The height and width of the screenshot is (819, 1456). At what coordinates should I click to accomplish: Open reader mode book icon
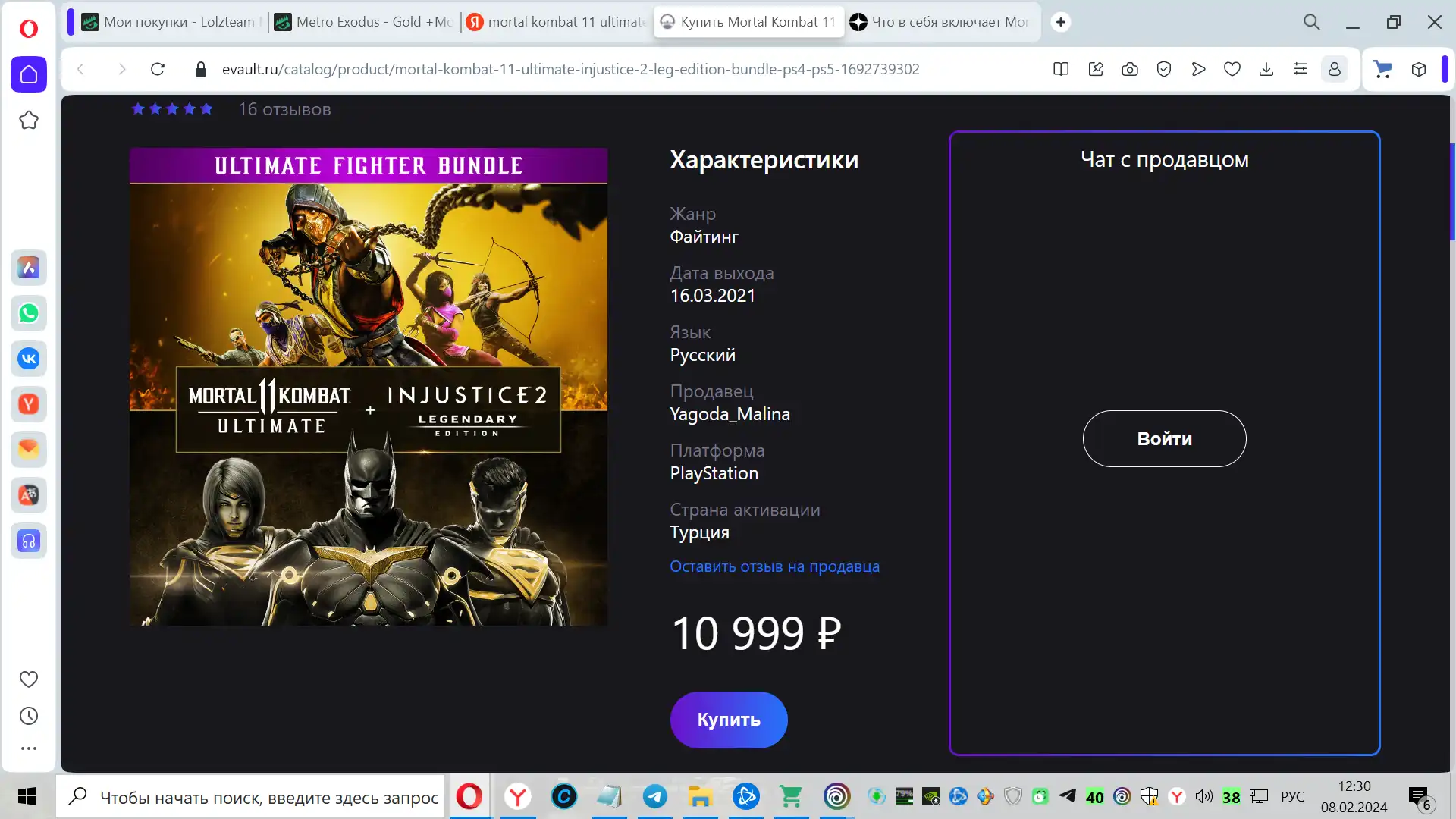click(1061, 69)
